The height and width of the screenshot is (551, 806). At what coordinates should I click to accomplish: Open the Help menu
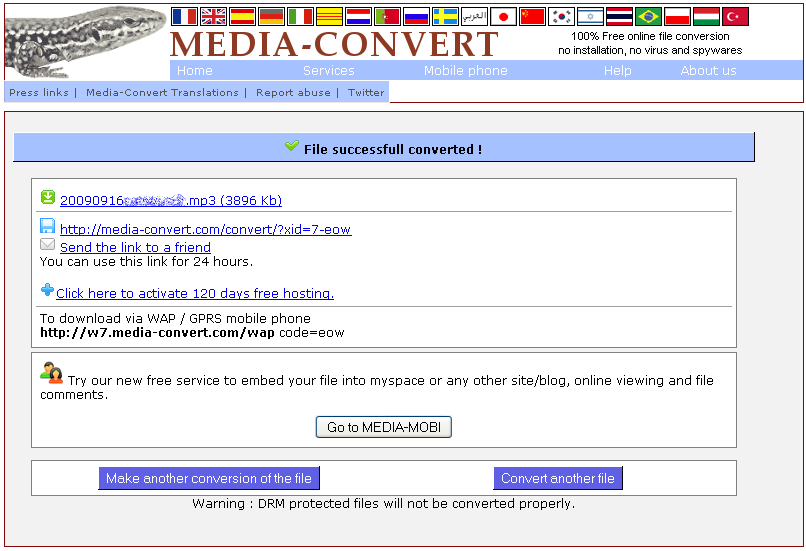click(x=617, y=70)
